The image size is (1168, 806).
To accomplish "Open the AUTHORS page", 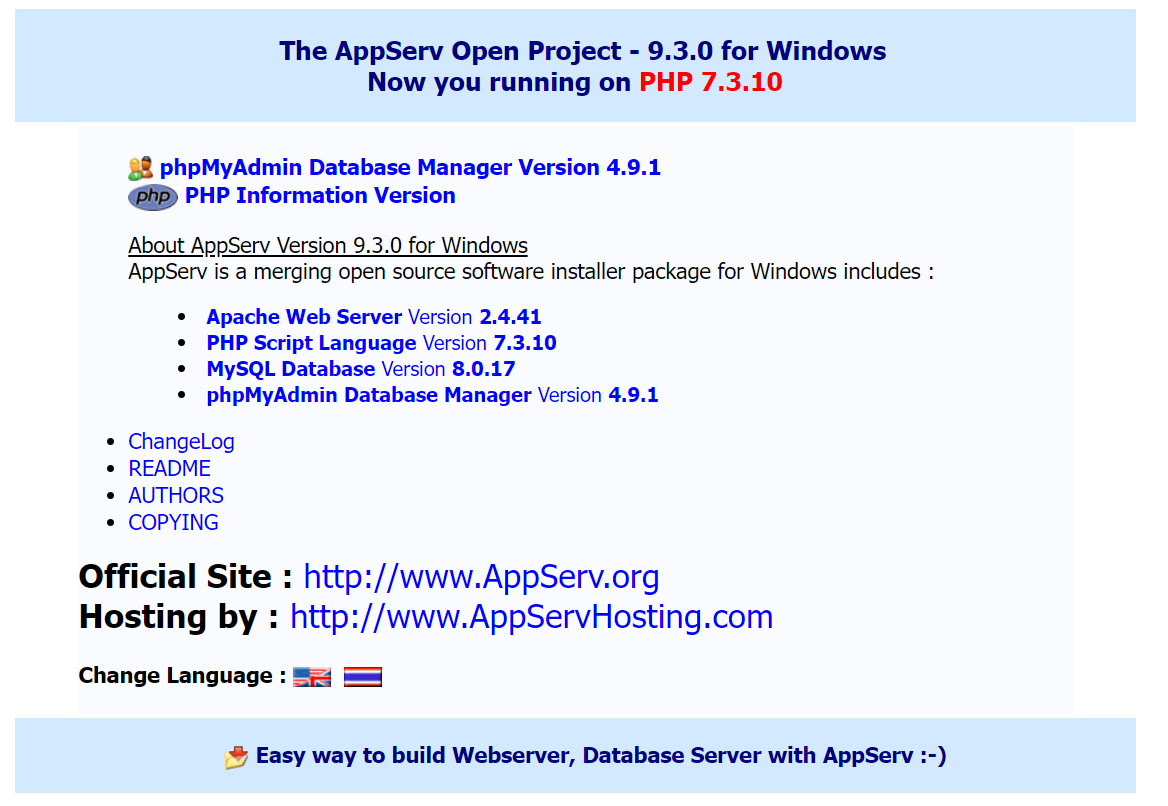I will pos(175,495).
